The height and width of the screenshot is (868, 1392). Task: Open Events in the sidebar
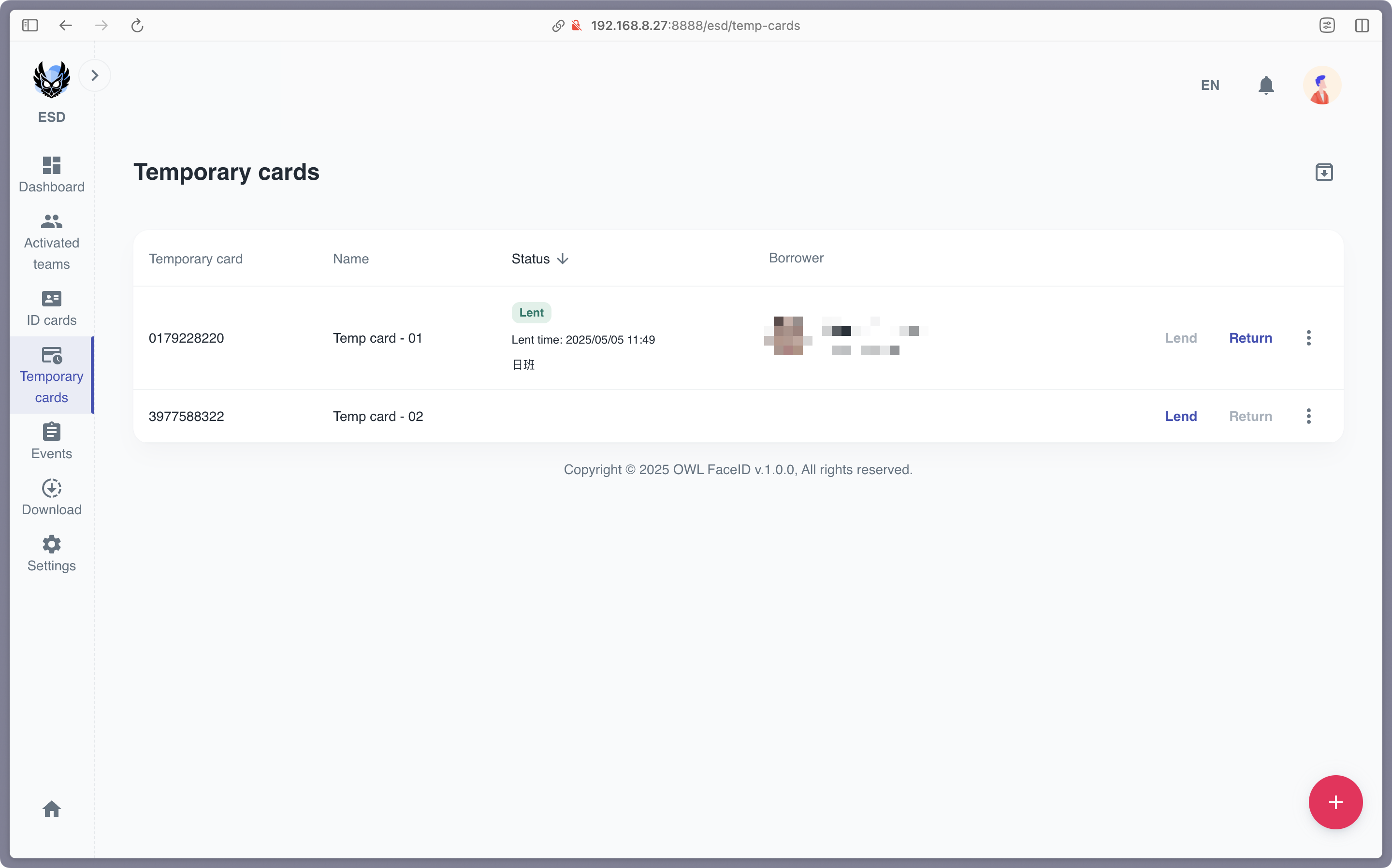click(51, 441)
